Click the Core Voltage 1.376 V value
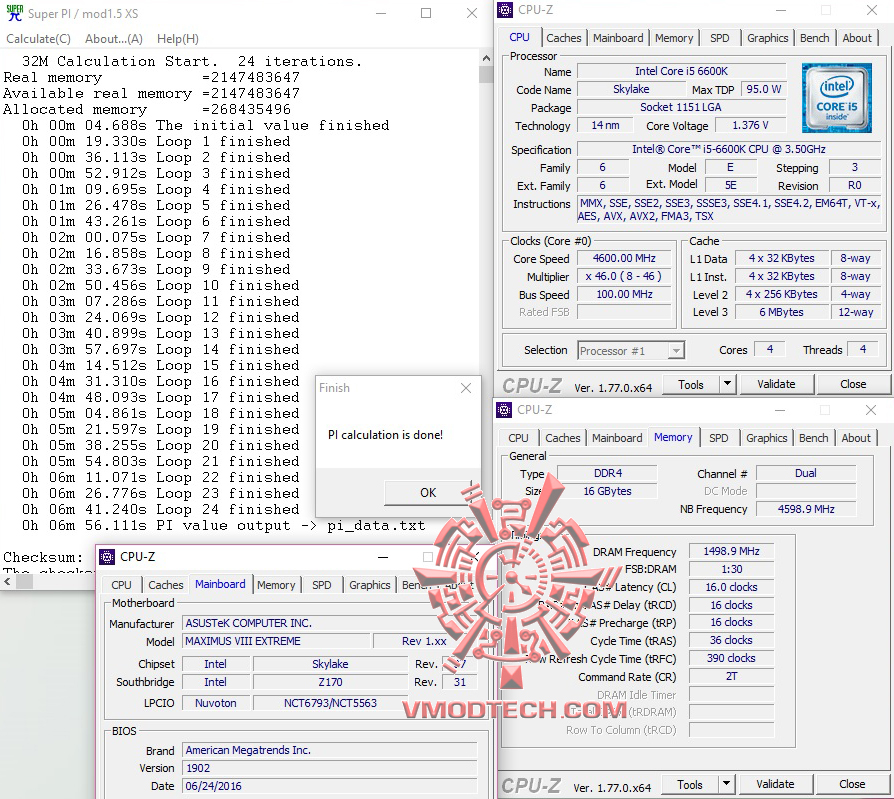Image resolution: width=894 pixels, height=799 pixels. [x=750, y=125]
